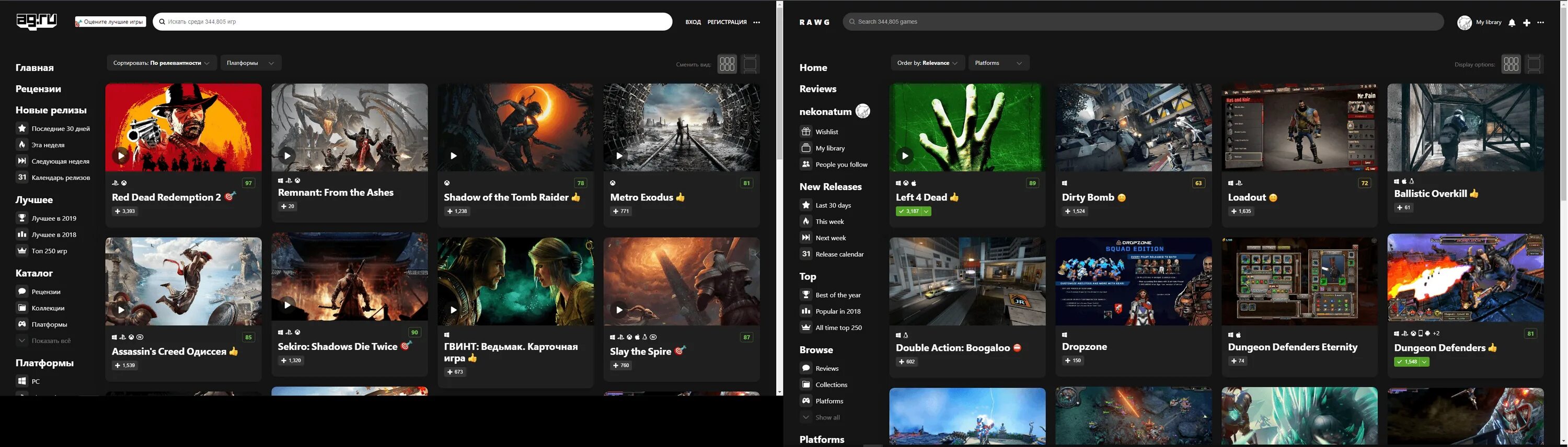Click the Next week skip icon in RAWG
This screenshot has height=447, width=1568.
click(806, 238)
